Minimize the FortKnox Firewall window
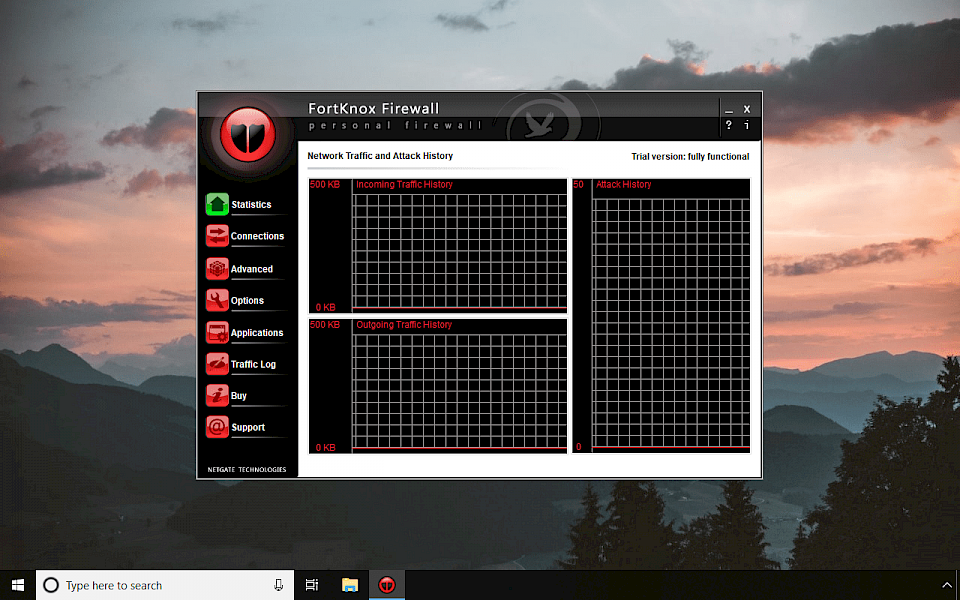Image resolution: width=960 pixels, height=600 pixels. point(729,110)
